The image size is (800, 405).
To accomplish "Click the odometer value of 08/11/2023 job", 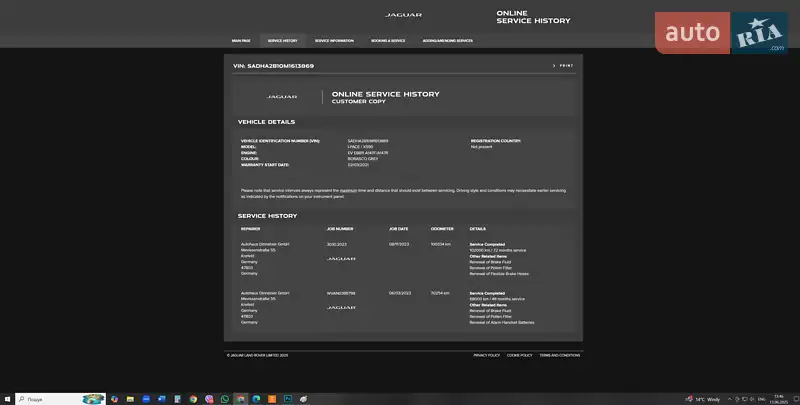I will (x=440, y=244).
